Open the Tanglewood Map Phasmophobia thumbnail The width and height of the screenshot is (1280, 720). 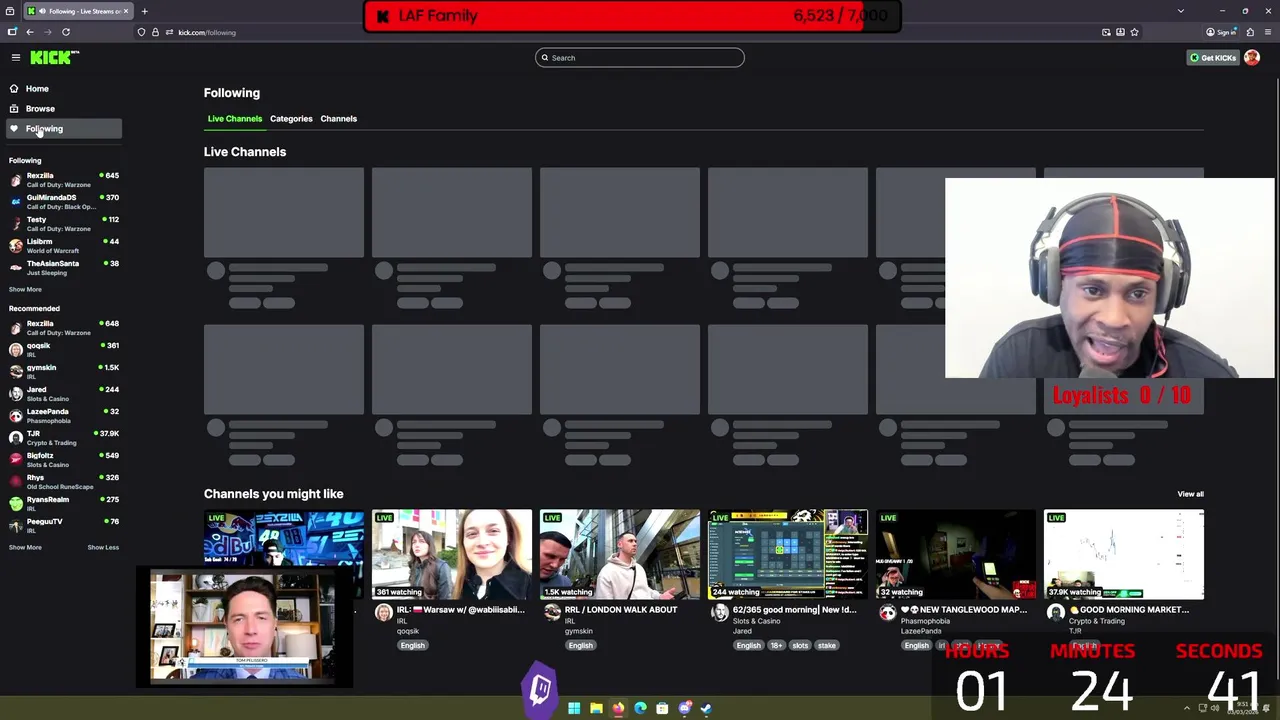(x=956, y=555)
